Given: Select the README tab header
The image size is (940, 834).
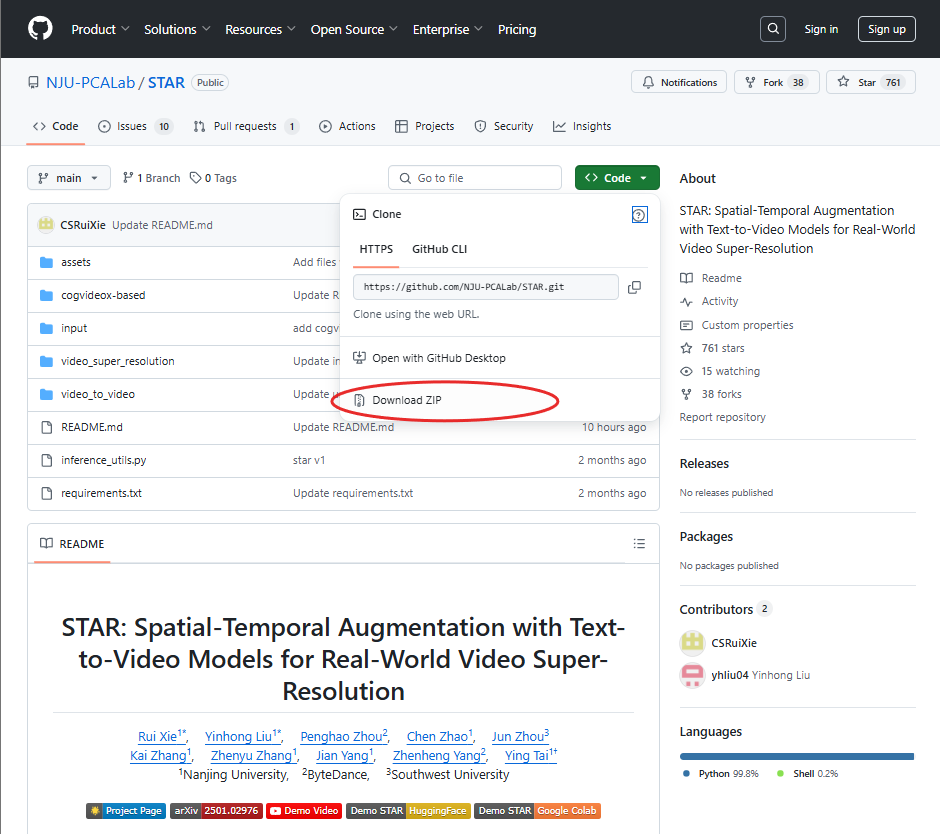Looking at the screenshot, I should (x=72, y=543).
